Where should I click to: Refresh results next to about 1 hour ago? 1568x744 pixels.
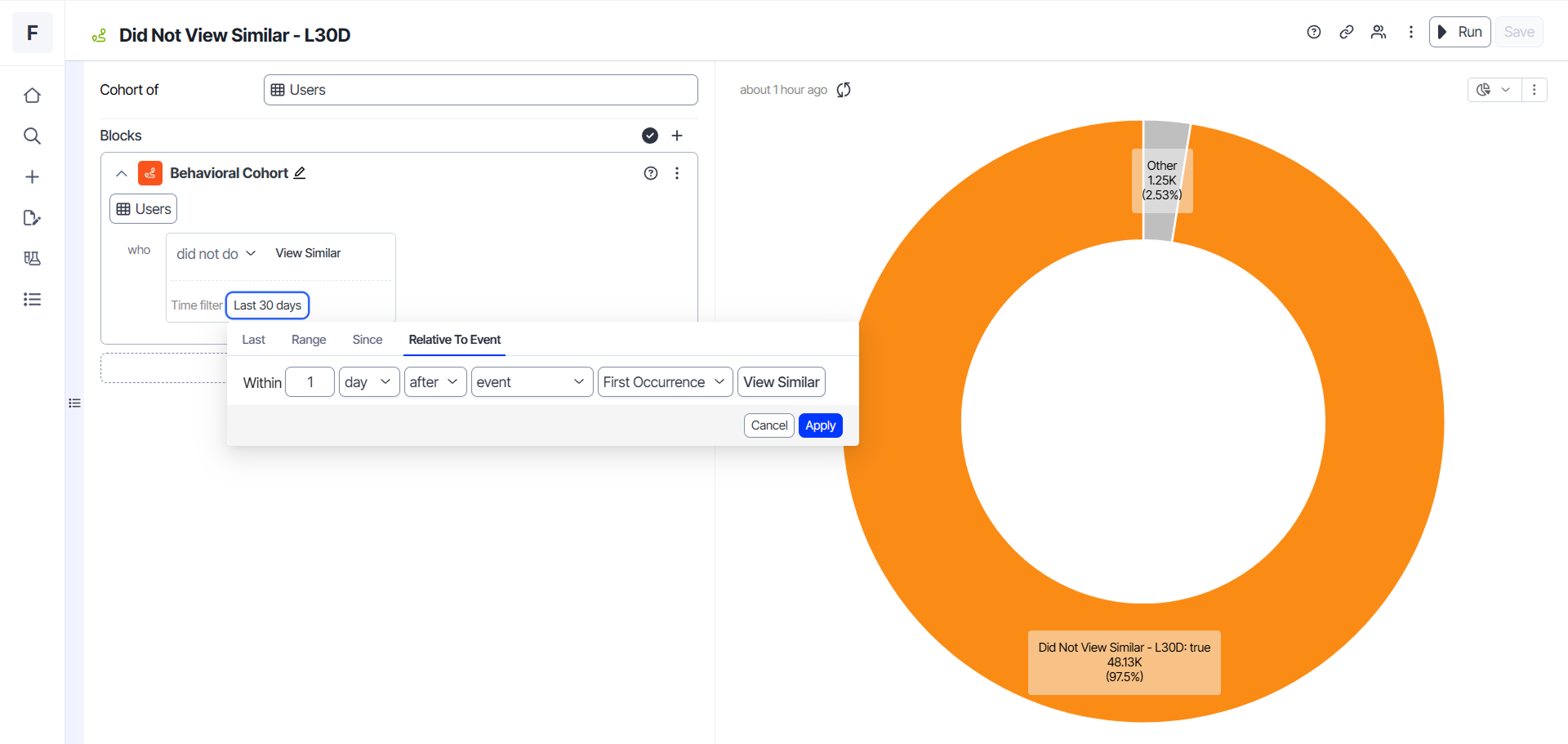click(x=844, y=90)
